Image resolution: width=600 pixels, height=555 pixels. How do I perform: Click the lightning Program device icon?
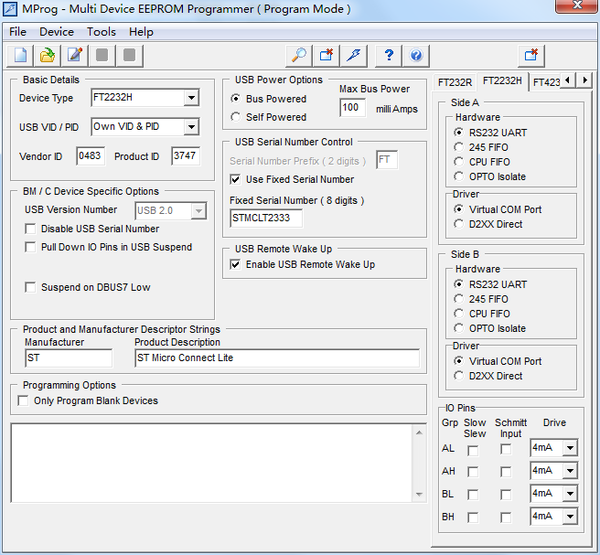(x=354, y=56)
